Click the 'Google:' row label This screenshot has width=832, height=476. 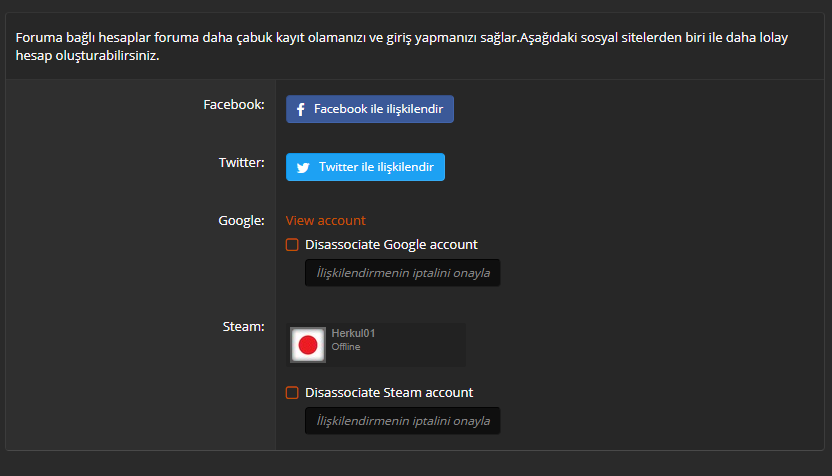click(x=241, y=220)
